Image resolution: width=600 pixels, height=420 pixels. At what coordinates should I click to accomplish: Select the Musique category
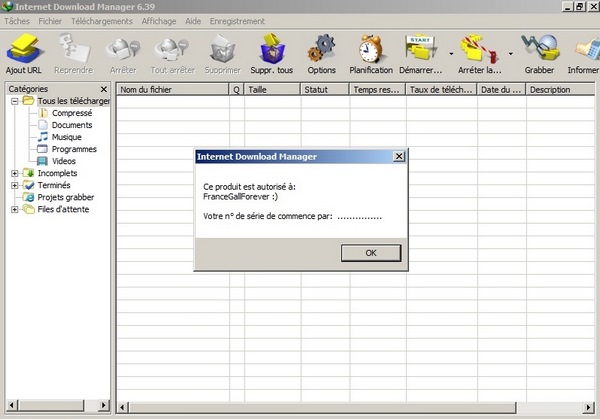[x=67, y=137]
